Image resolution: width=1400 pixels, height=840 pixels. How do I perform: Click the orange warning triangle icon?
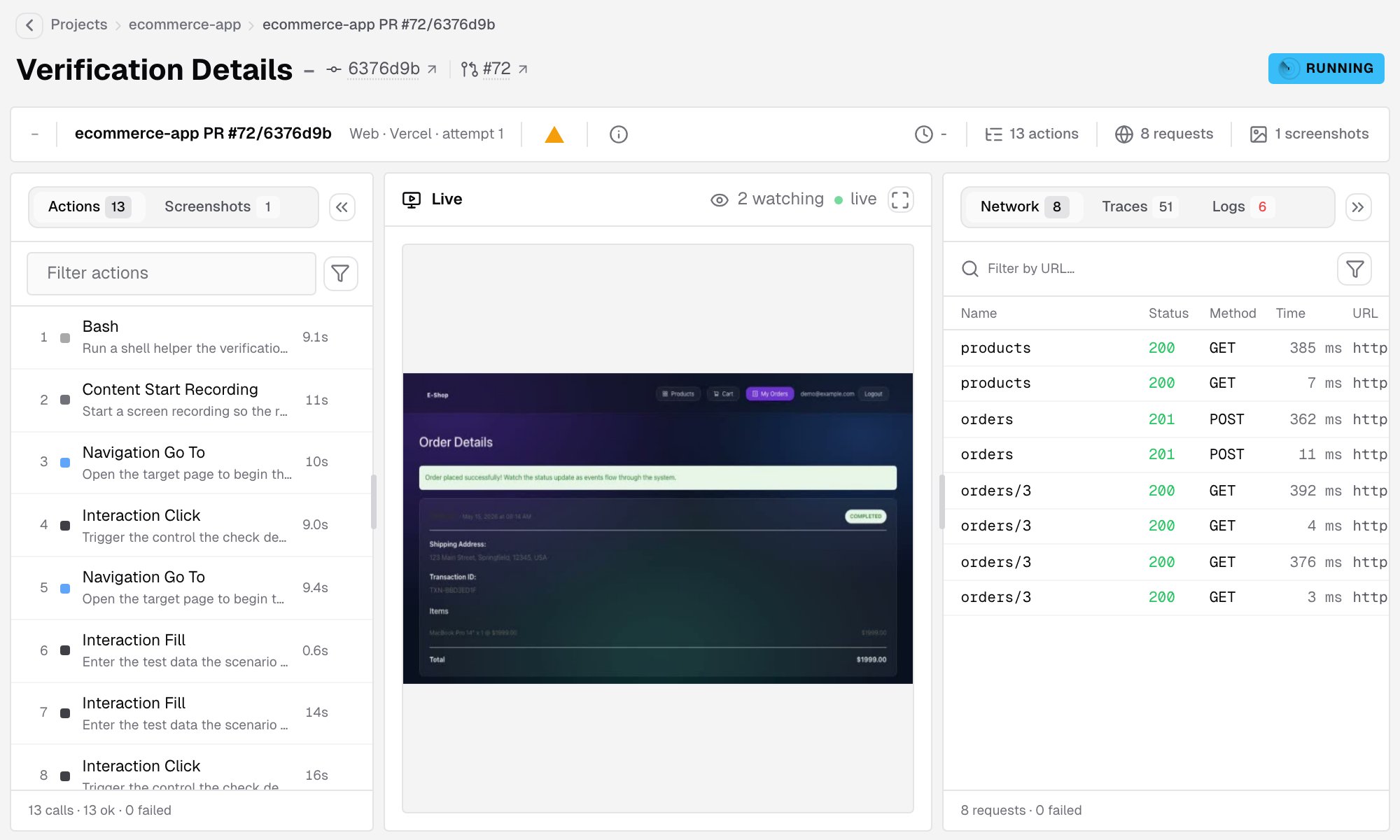(554, 134)
